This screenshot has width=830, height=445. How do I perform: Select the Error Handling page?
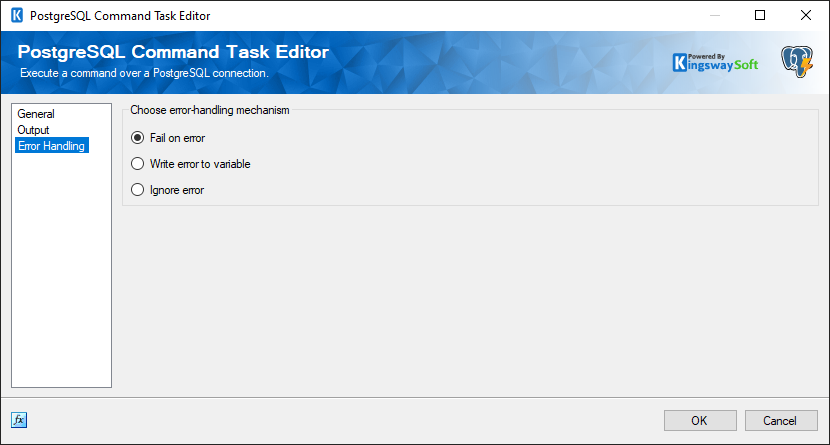(52, 146)
